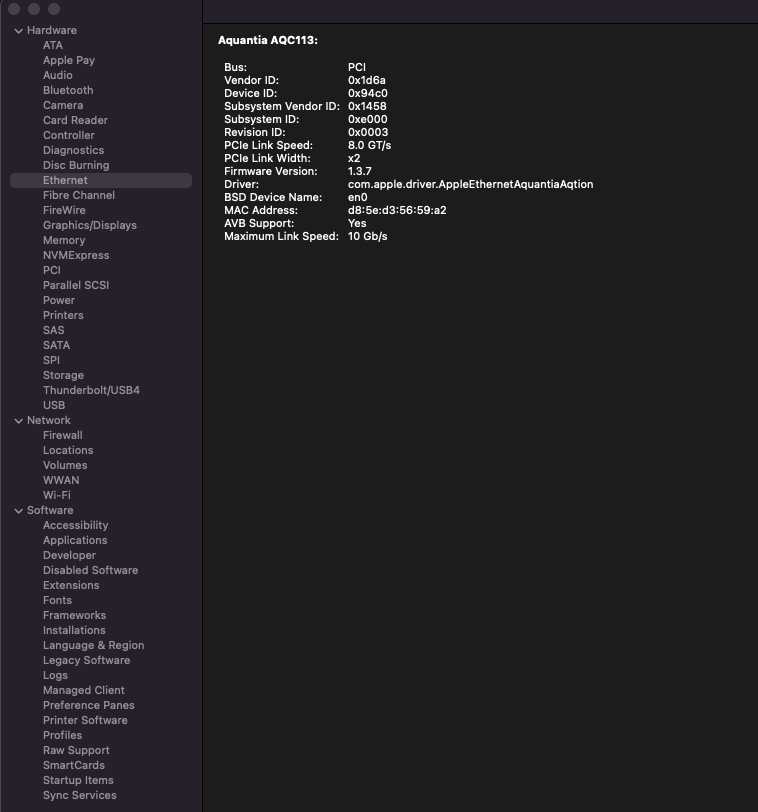Select the PCI sidebar item
Screen dimensions: 758x812
[x=52, y=271]
